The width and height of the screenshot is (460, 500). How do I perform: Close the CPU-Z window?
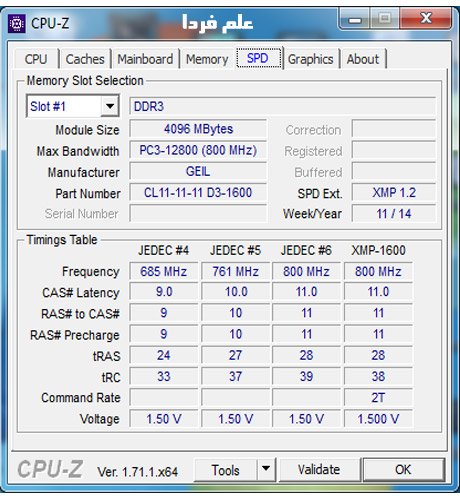426,19
